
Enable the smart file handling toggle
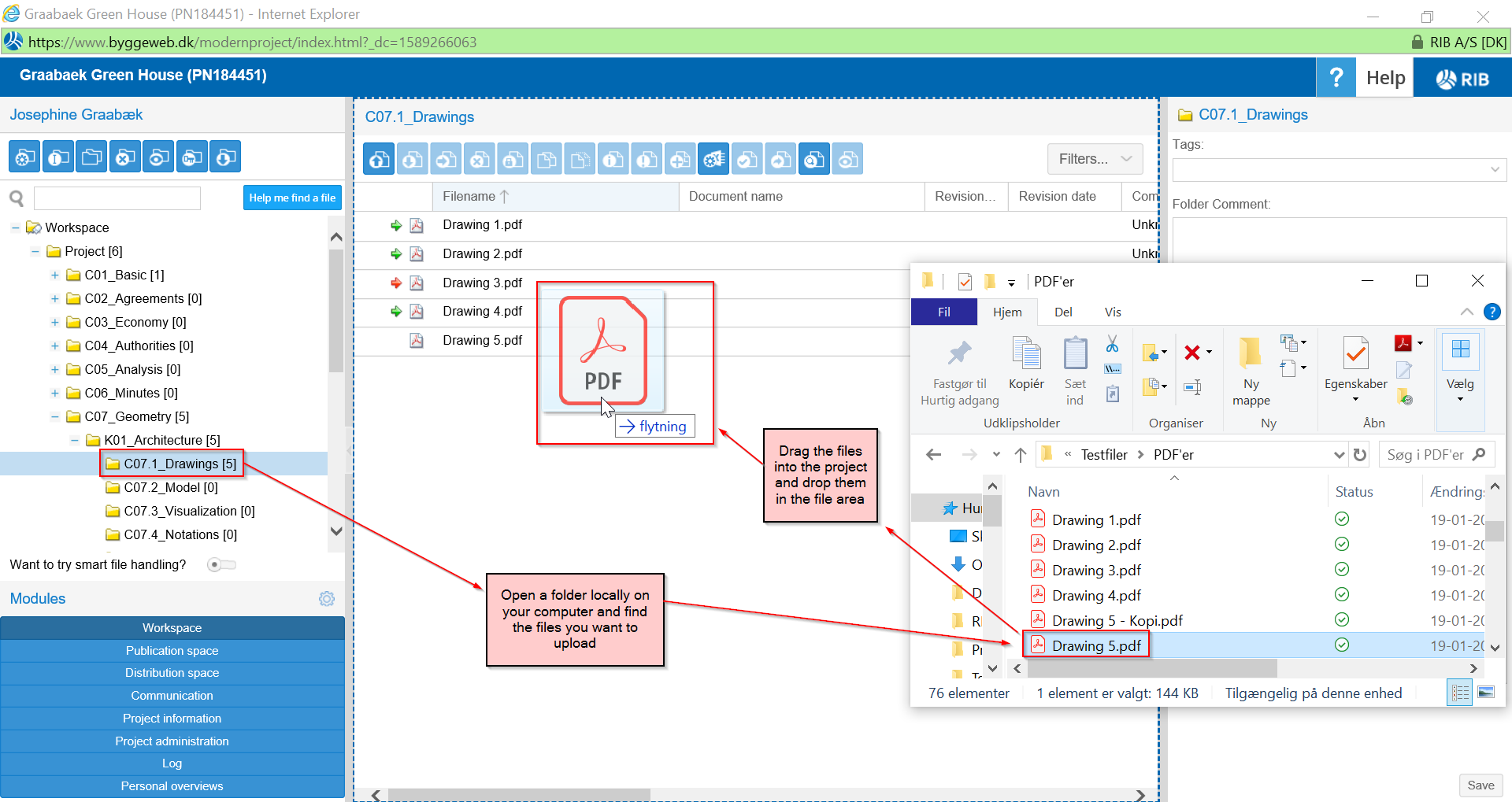(221, 564)
